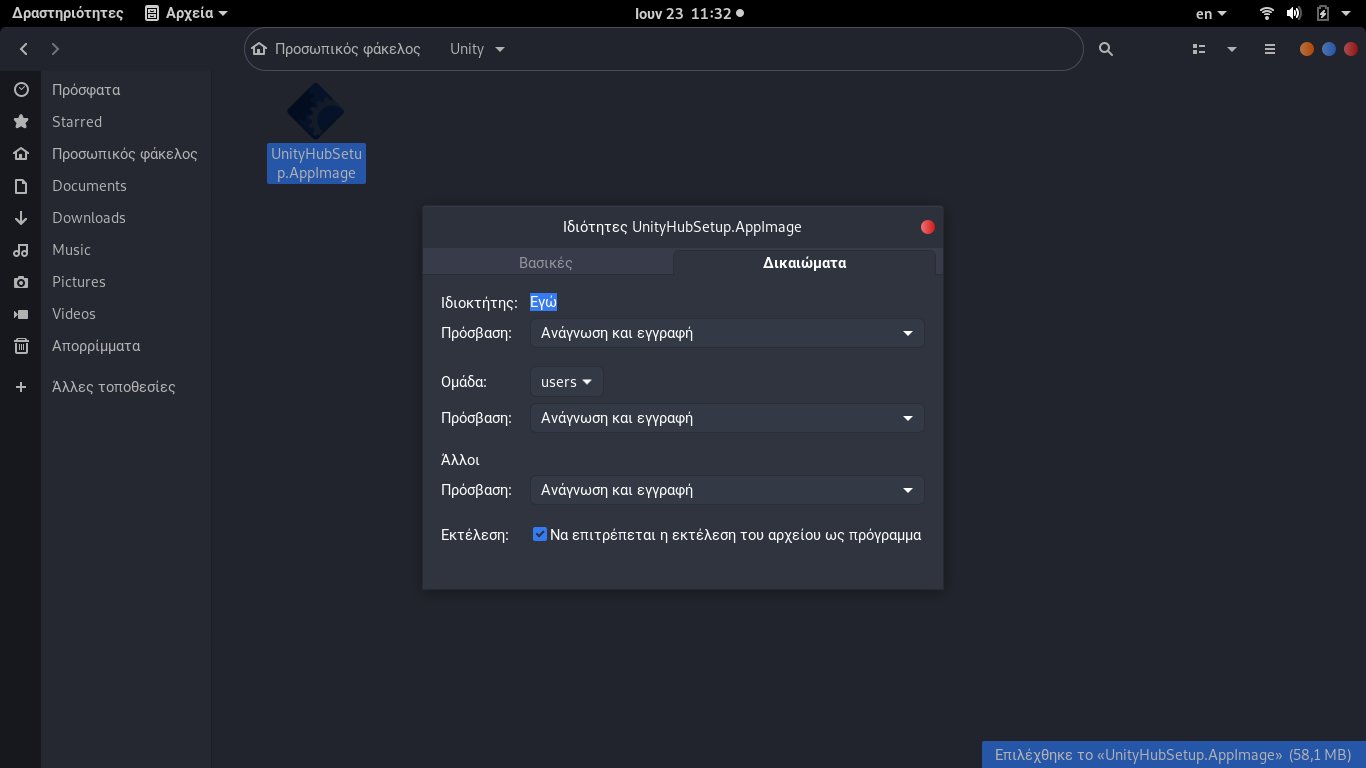
Task: Open view options dropdown arrow
Action: pos(1232,49)
